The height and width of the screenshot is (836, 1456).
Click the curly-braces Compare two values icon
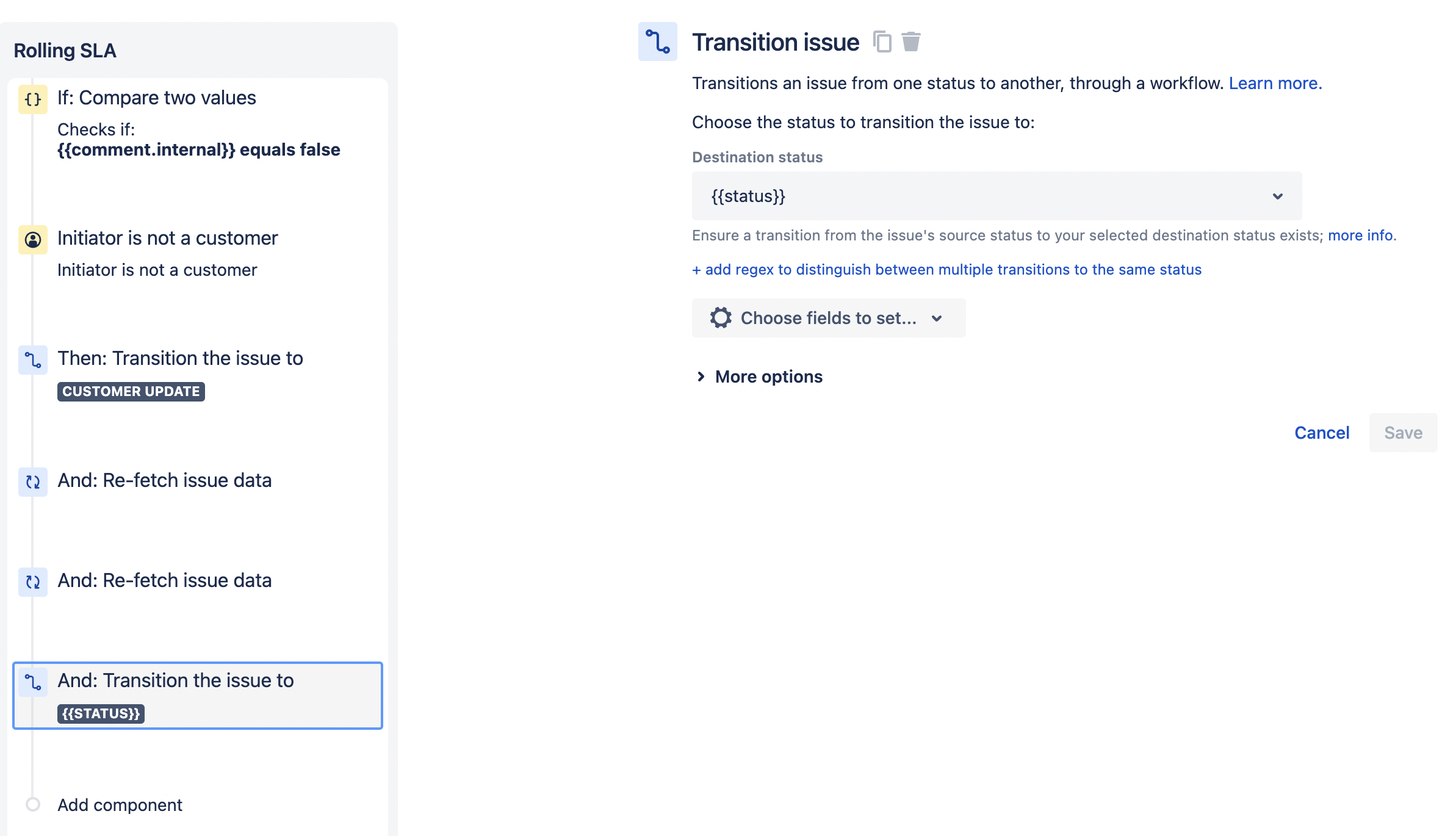(x=33, y=99)
